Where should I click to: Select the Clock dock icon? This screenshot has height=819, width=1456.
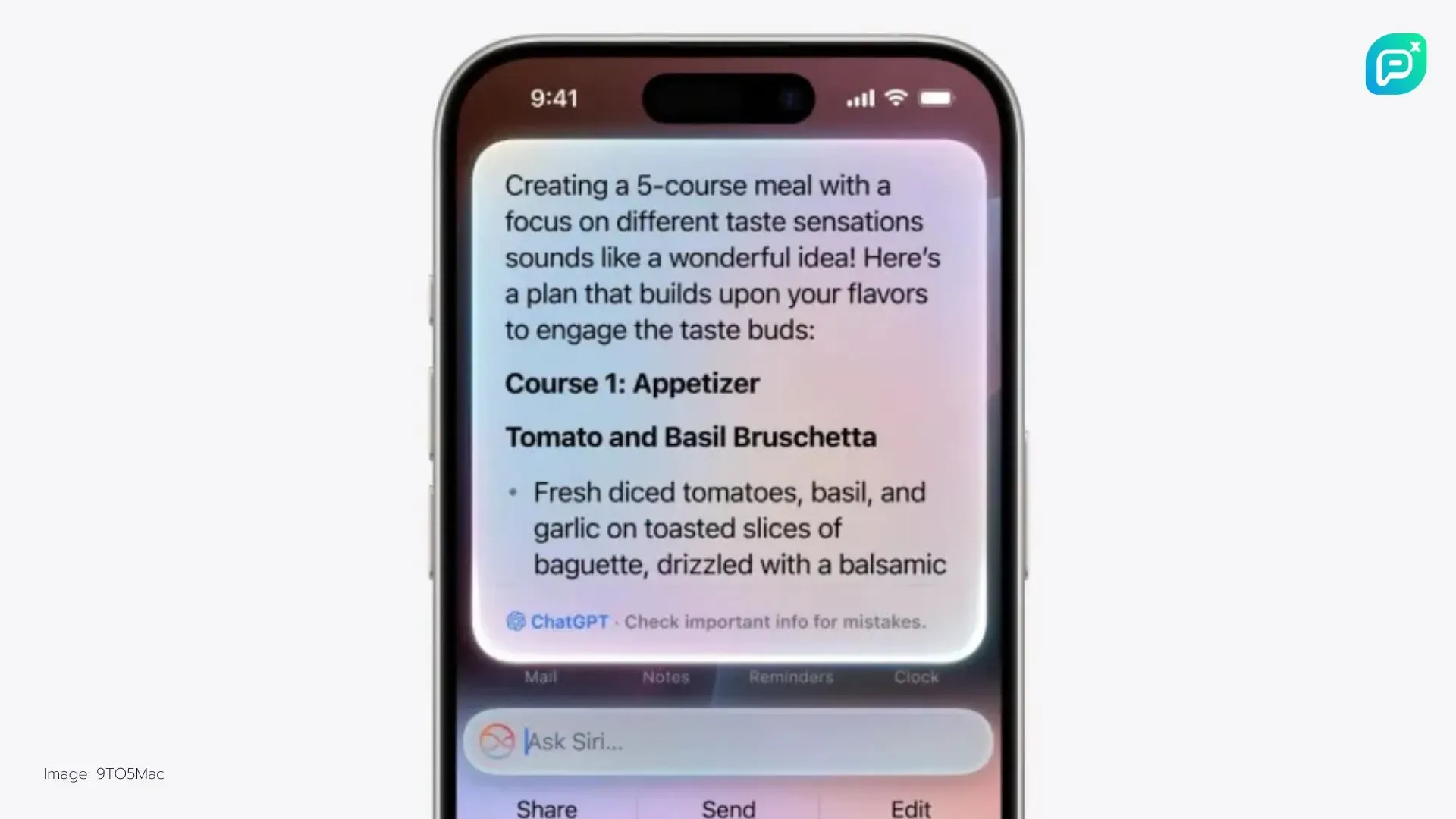click(915, 677)
